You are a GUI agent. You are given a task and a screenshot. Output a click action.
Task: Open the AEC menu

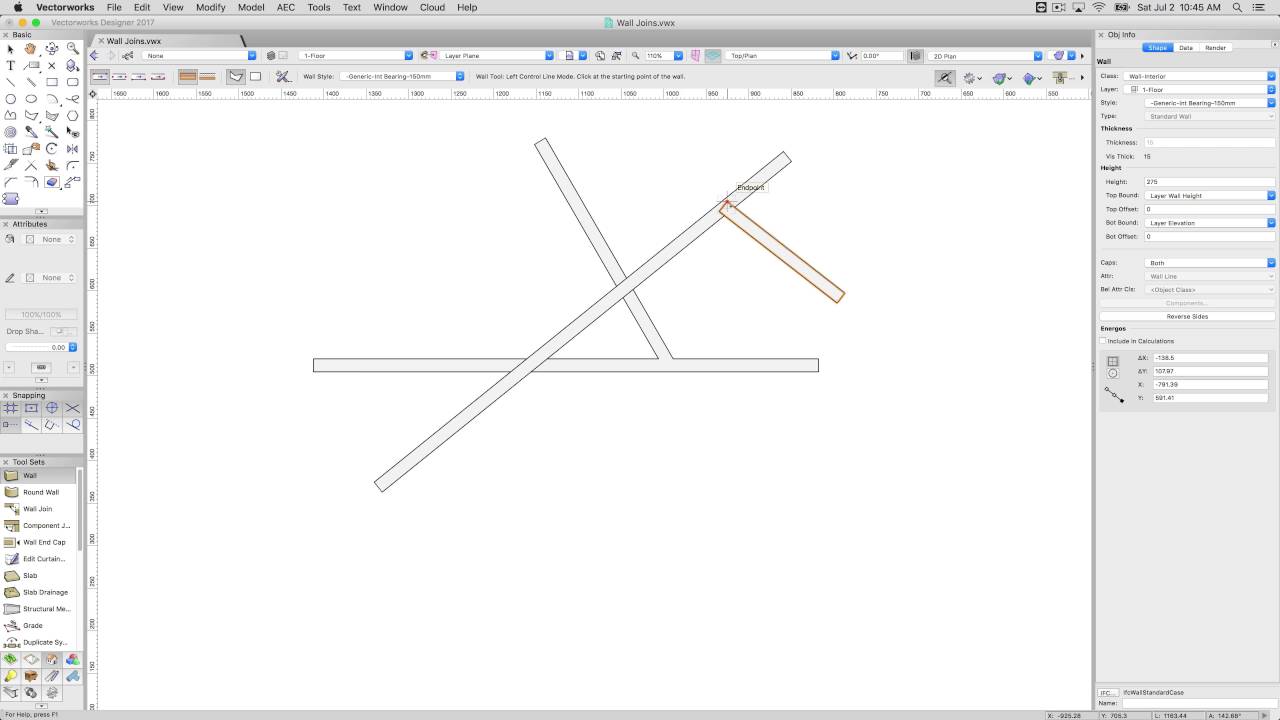point(286,7)
